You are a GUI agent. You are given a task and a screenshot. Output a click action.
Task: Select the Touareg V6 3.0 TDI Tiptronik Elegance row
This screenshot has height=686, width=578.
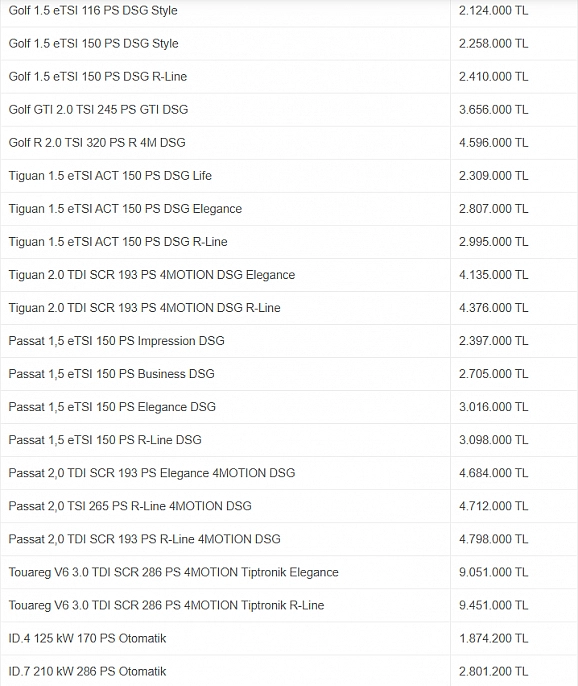pos(289,572)
